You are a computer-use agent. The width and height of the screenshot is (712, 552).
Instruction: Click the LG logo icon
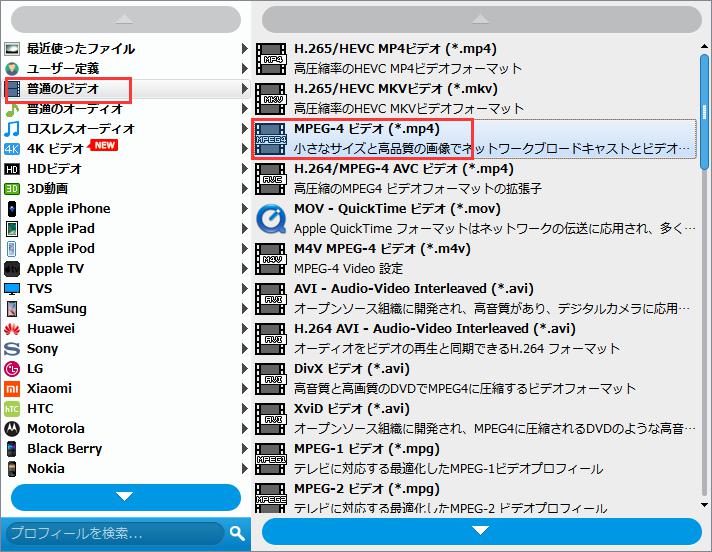pyautogui.click(x=12, y=369)
